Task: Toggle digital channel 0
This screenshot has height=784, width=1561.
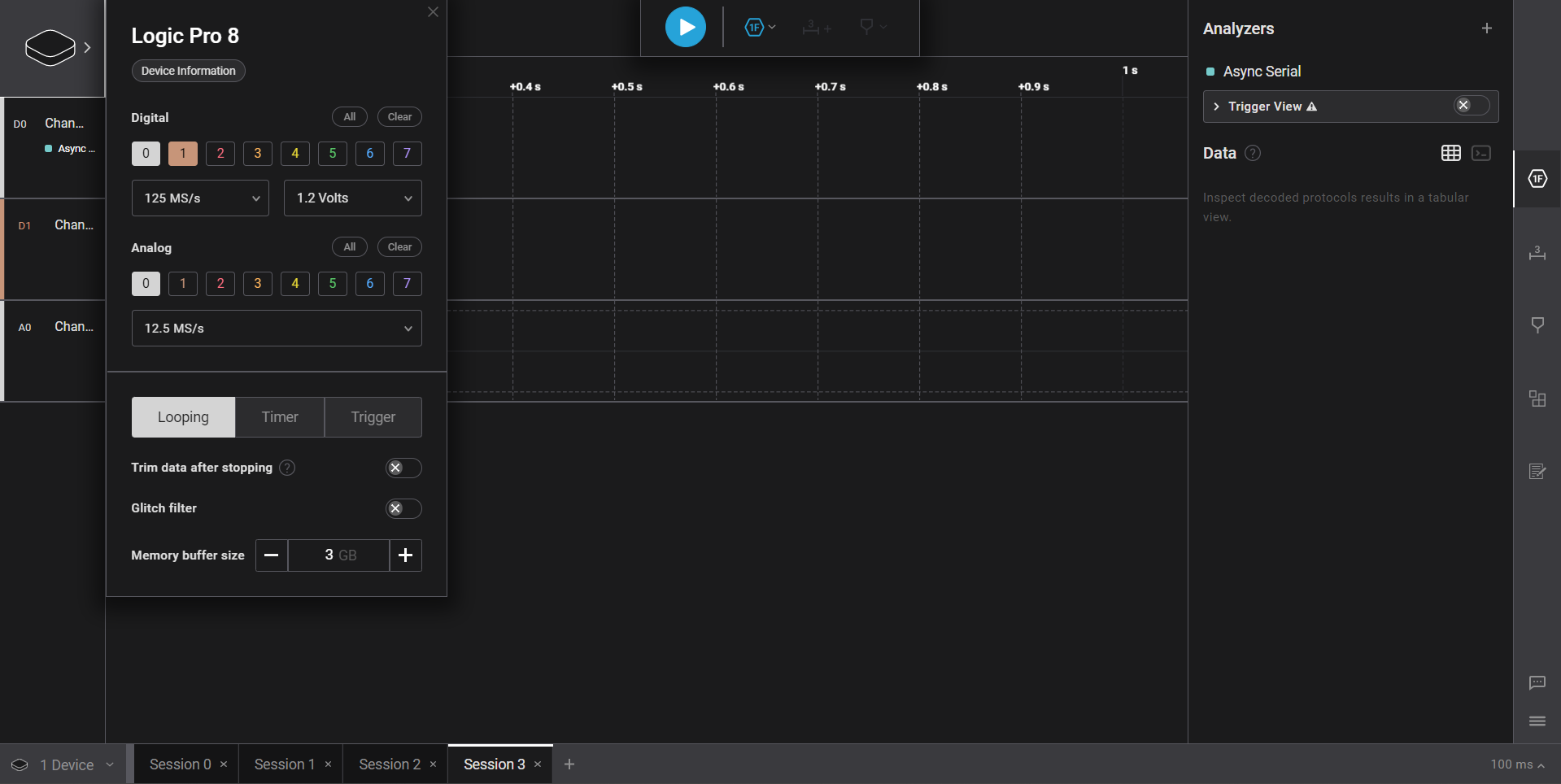Action: tap(146, 153)
